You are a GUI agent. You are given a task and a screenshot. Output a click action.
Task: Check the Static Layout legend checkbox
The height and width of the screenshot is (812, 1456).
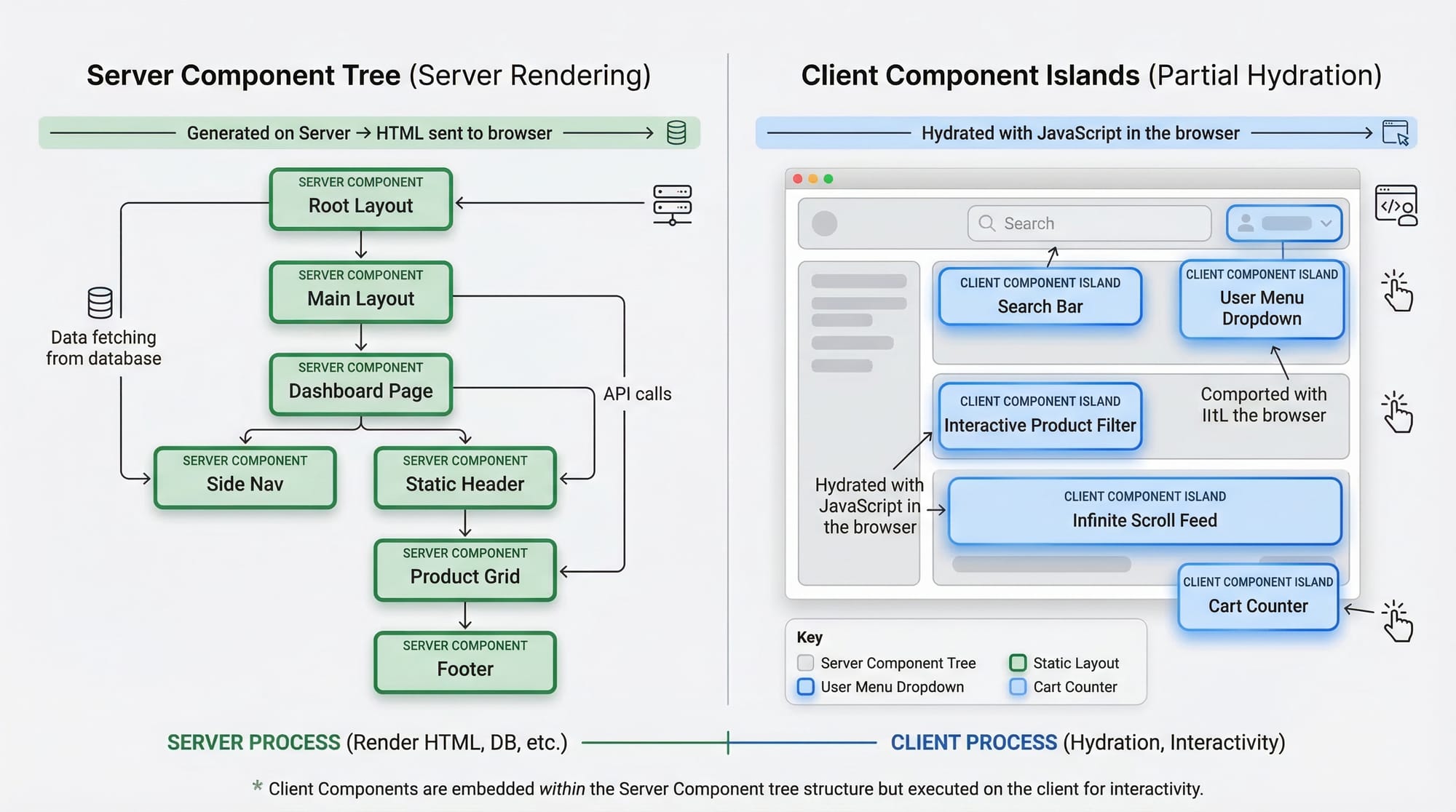pos(1017,663)
